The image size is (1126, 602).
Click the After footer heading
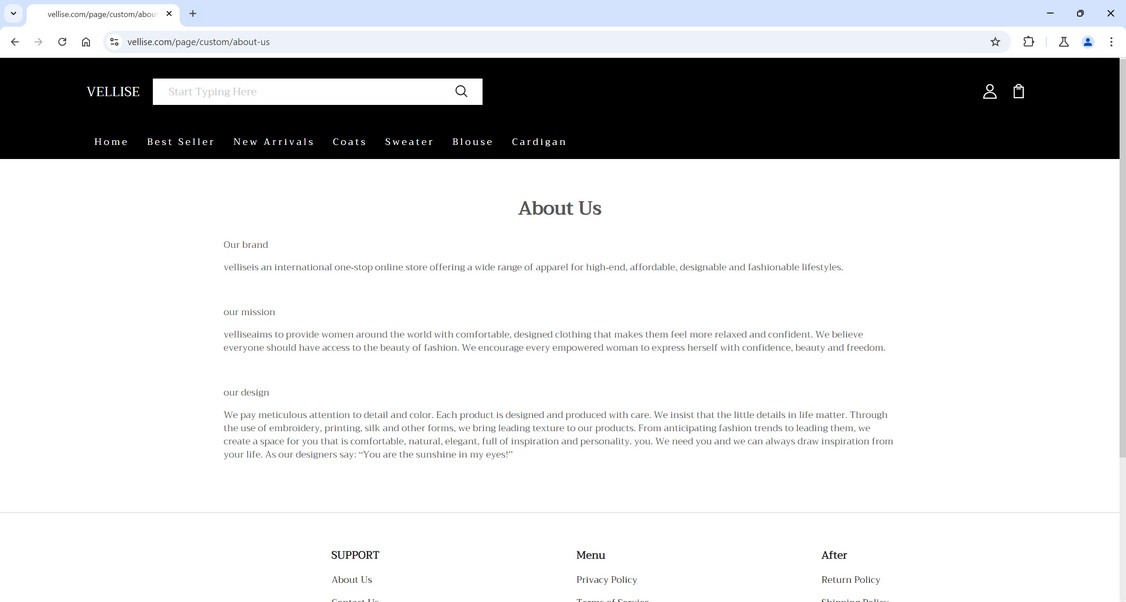point(834,555)
